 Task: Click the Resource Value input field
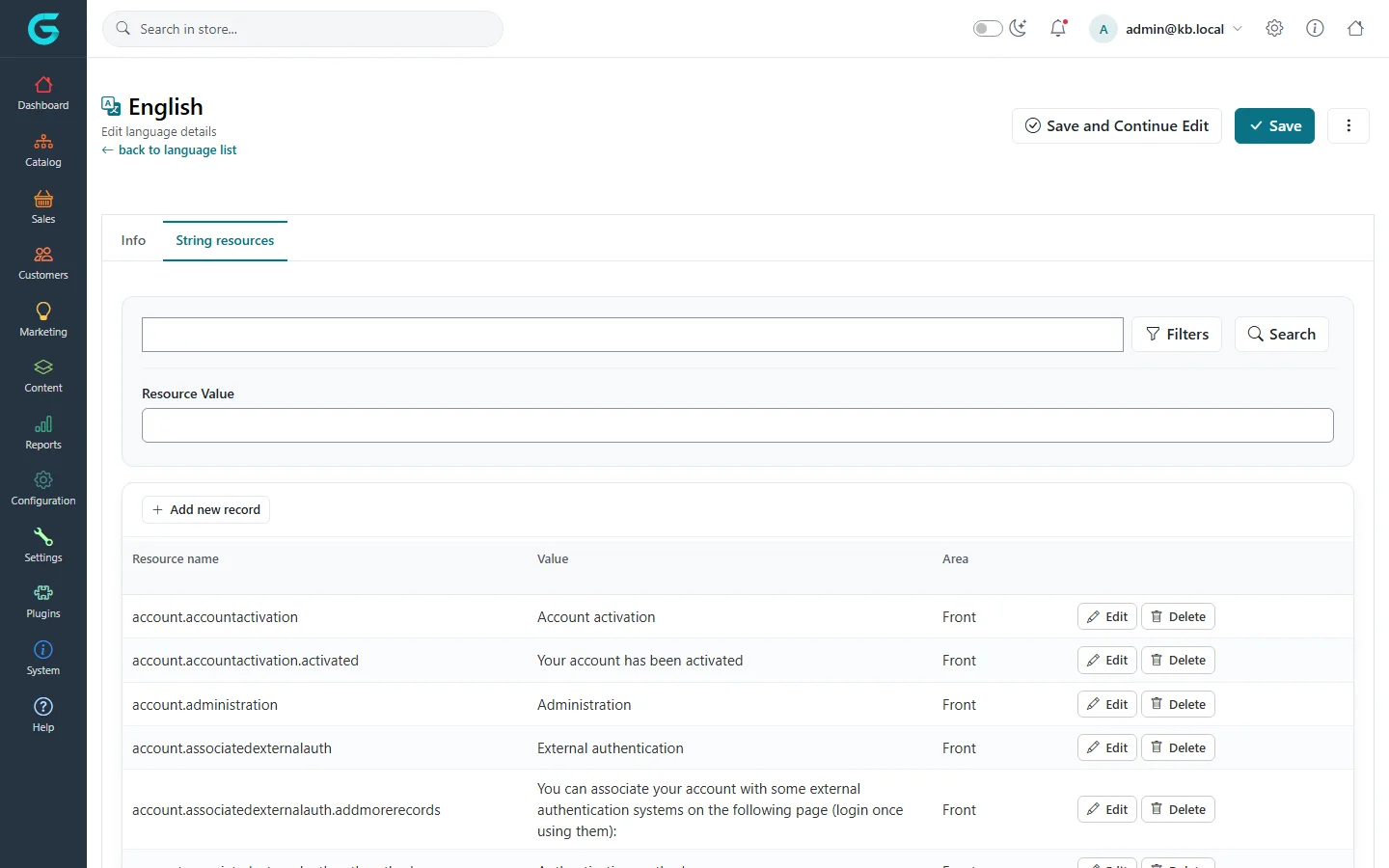click(x=738, y=425)
